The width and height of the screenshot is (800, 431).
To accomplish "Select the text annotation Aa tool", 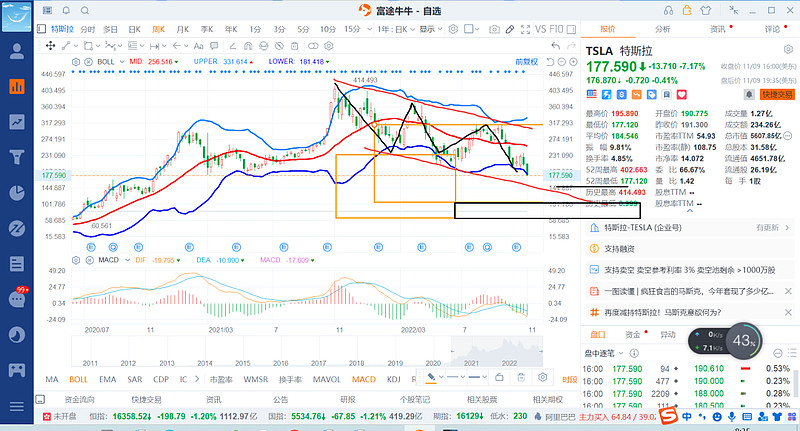I will [x=198, y=46].
